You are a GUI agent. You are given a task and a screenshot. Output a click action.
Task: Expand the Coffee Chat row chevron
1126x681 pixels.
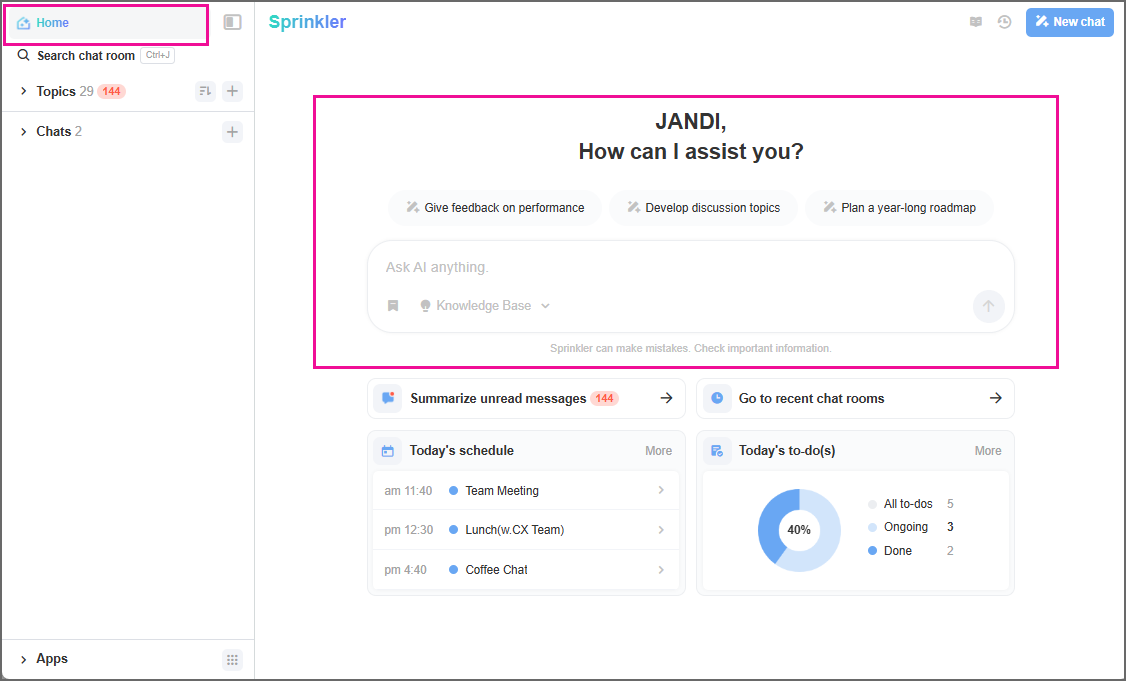[x=661, y=570]
